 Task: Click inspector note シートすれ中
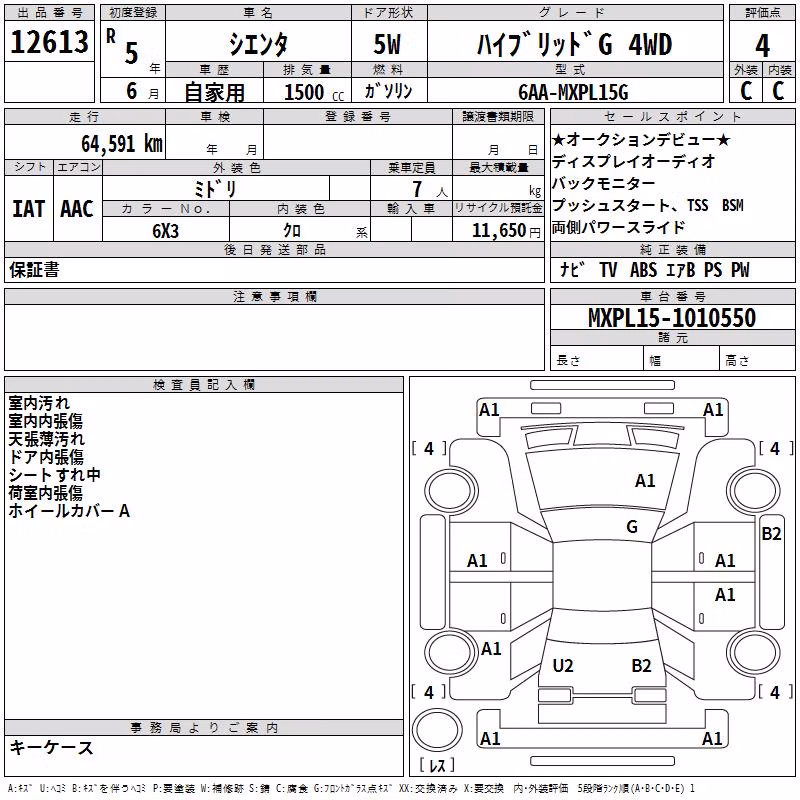click(54, 474)
